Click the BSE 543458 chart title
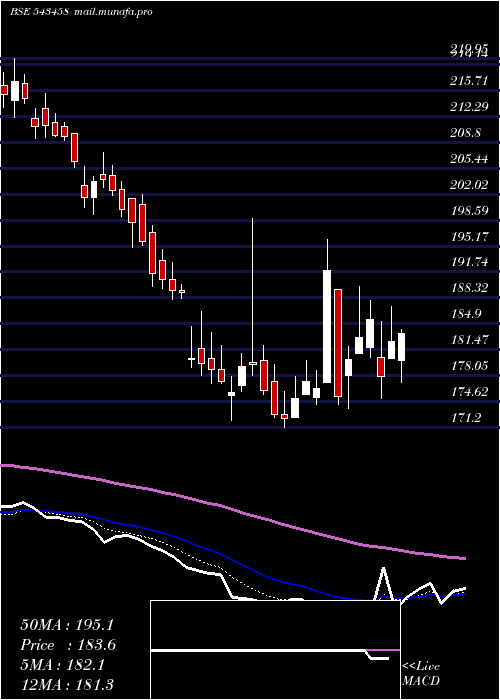 pyautogui.click(x=39, y=12)
